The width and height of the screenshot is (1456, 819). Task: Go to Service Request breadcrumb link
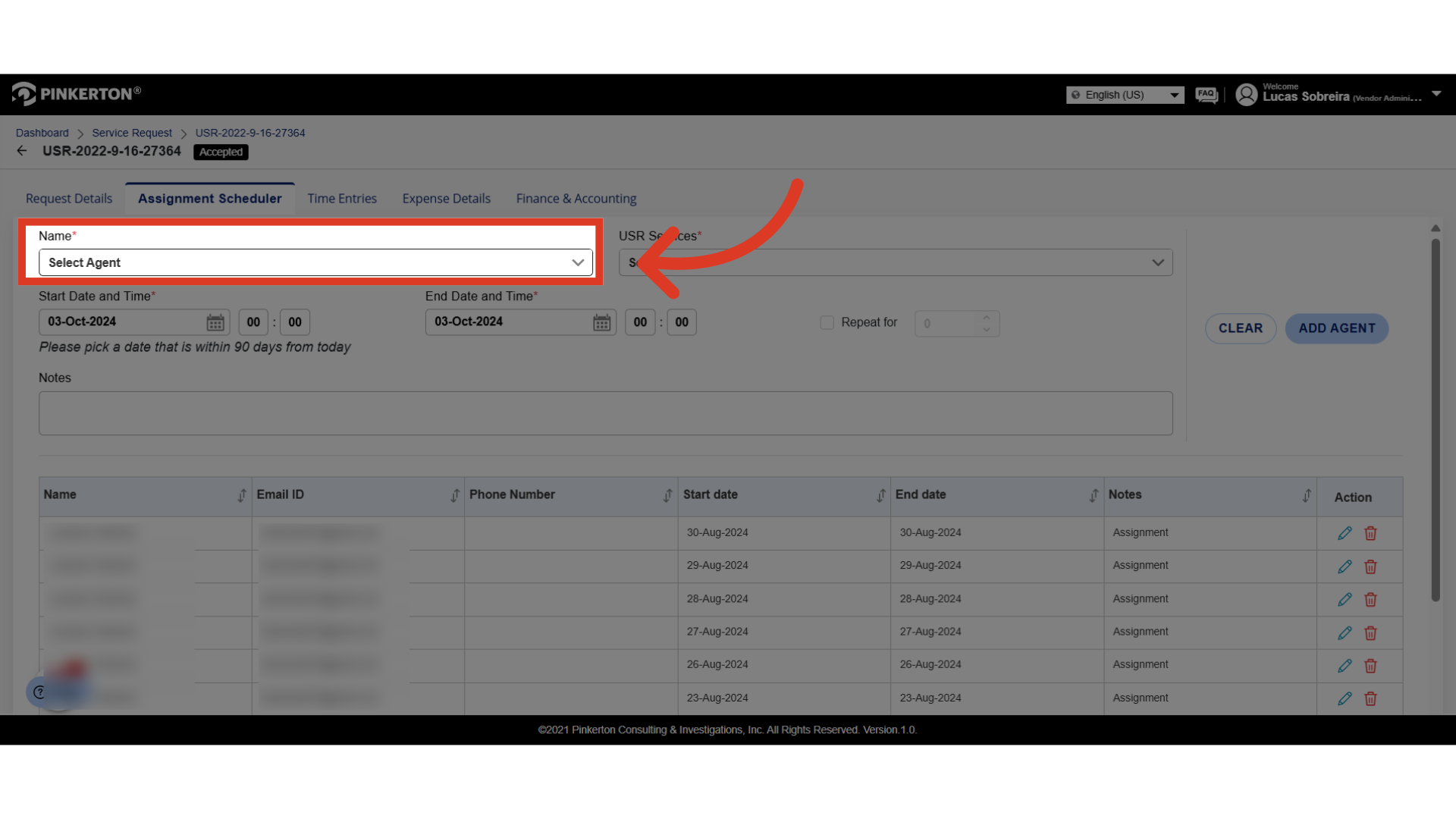(132, 133)
